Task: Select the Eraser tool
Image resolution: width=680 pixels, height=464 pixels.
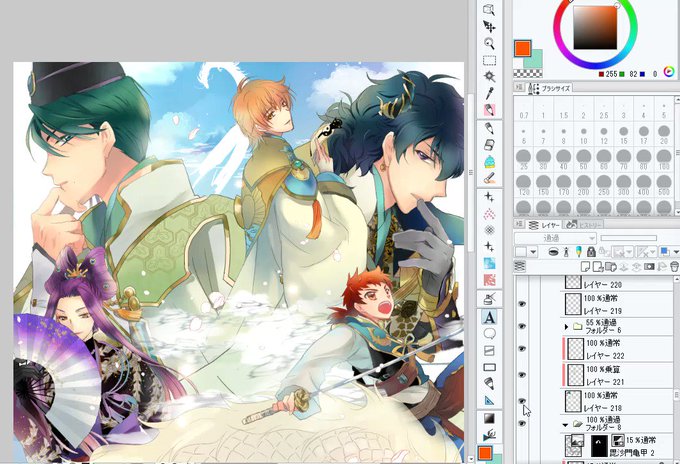Action: pyautogui.click(x=489, y=145)
